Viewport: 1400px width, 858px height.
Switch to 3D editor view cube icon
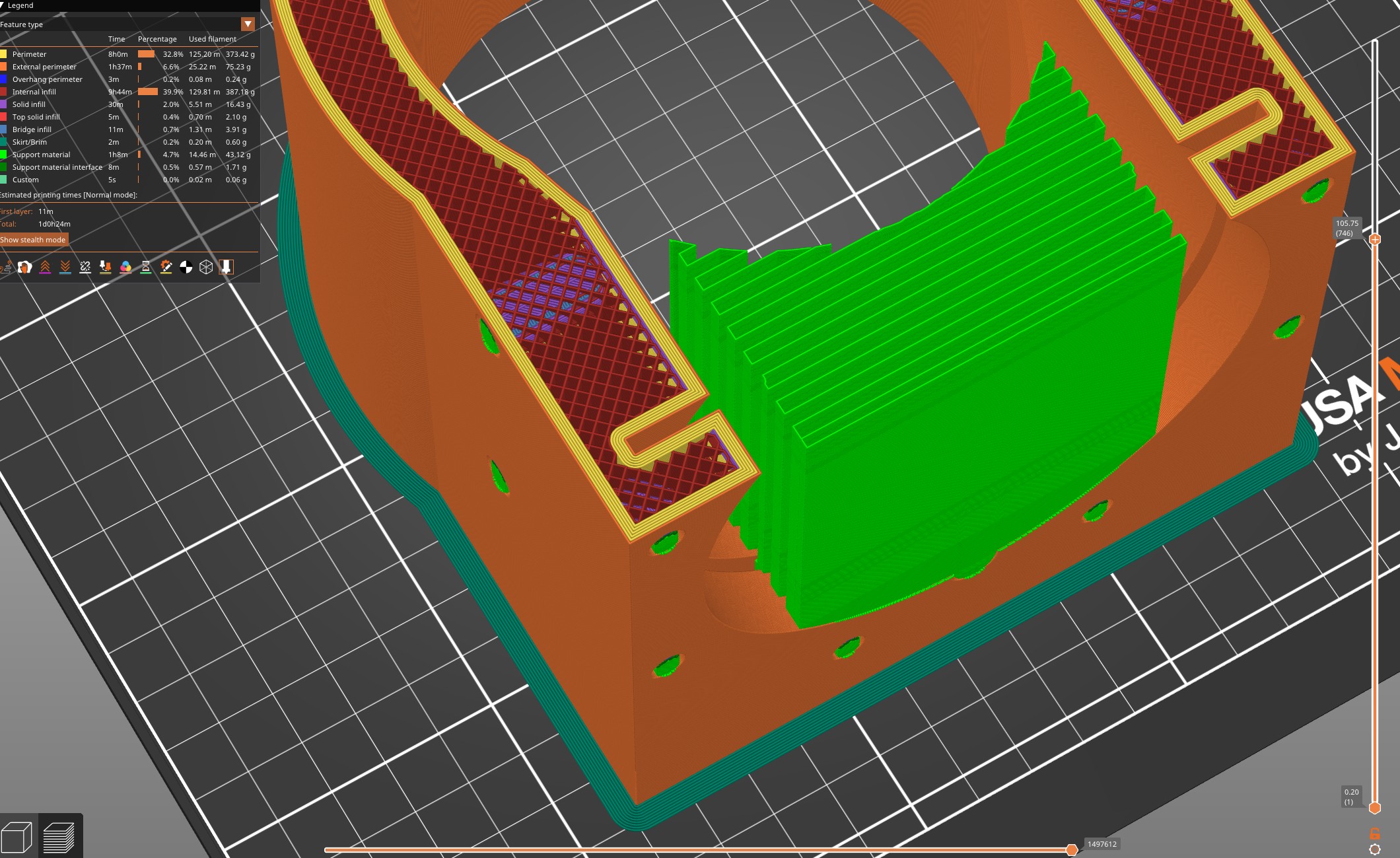point(17,838)
